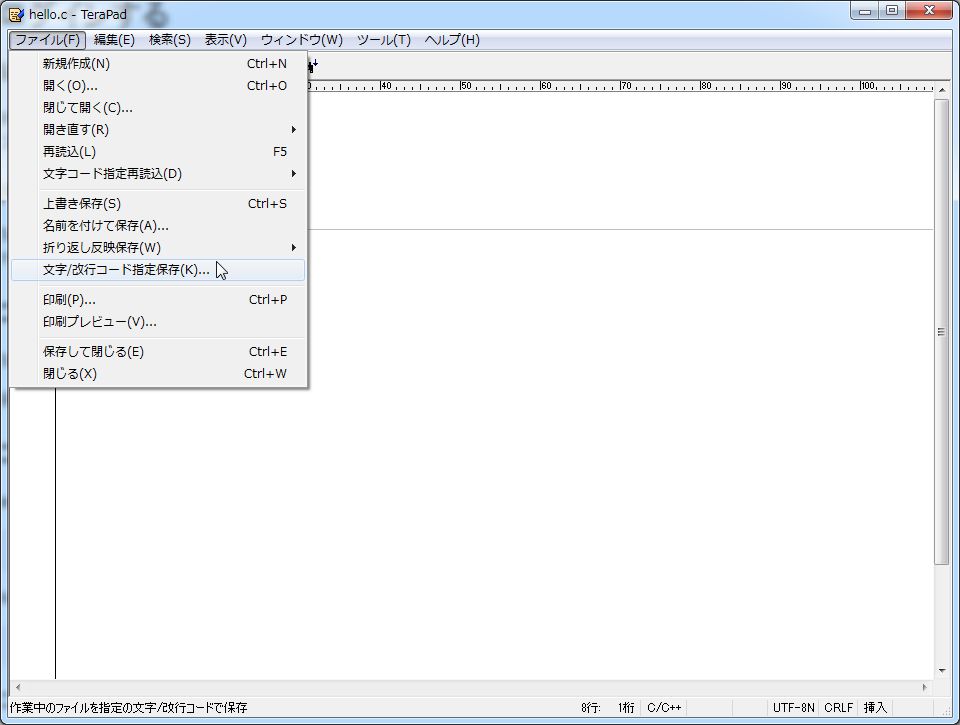Click the 1桁 column number status
This screenshot has height=725, width=960.
coord(626,708)
